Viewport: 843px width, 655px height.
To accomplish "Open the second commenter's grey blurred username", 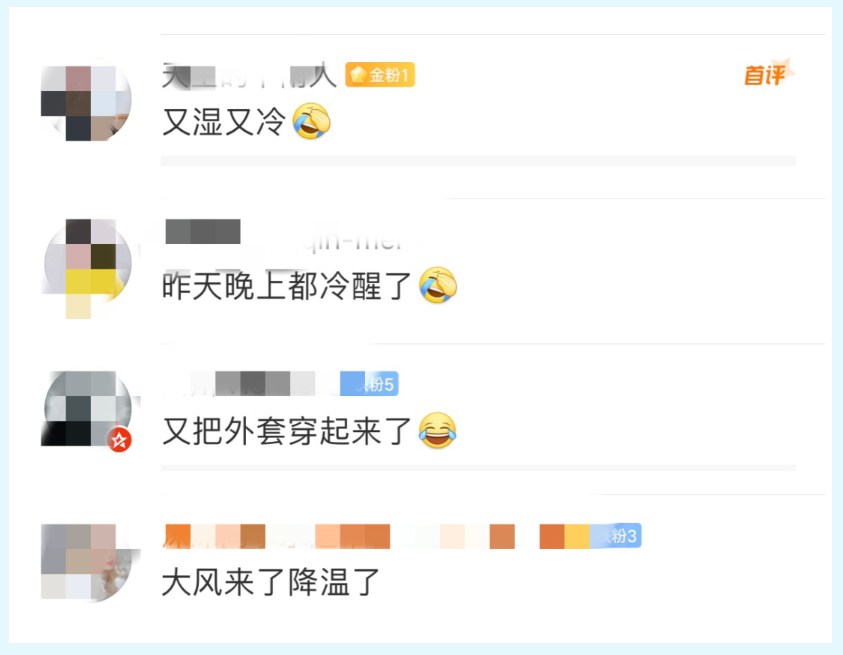I will tap(203, 232).
